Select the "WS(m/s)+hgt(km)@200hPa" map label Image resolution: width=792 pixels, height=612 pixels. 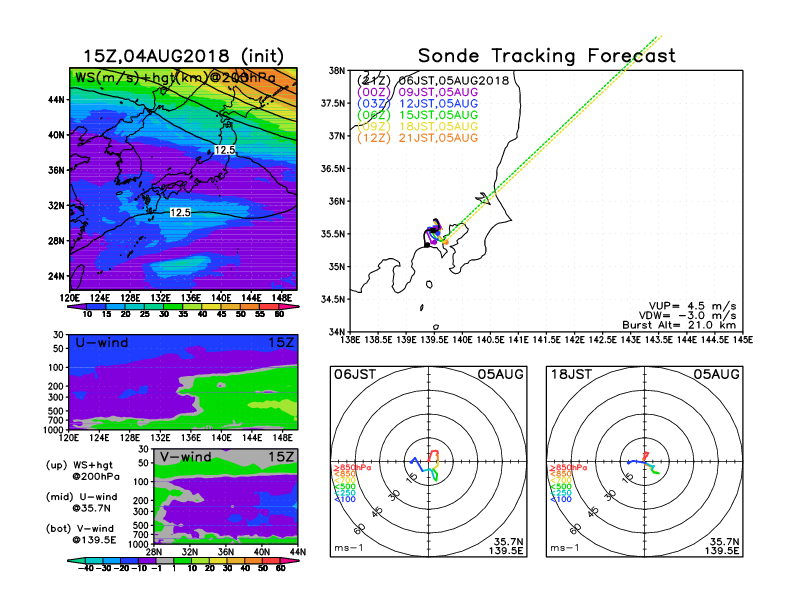(x=175, y=78)
